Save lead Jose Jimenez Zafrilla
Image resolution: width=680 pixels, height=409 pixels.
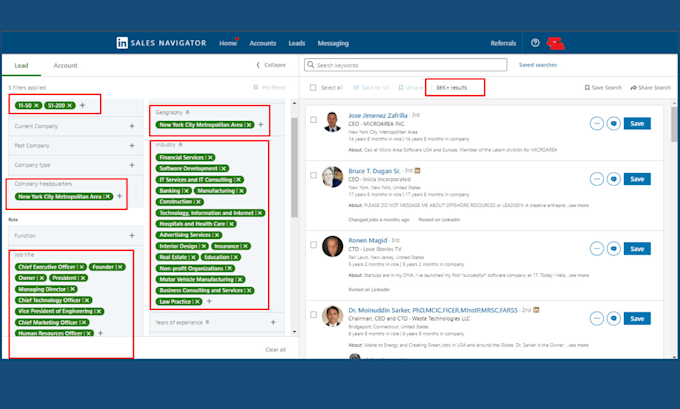tap(637, 124)
